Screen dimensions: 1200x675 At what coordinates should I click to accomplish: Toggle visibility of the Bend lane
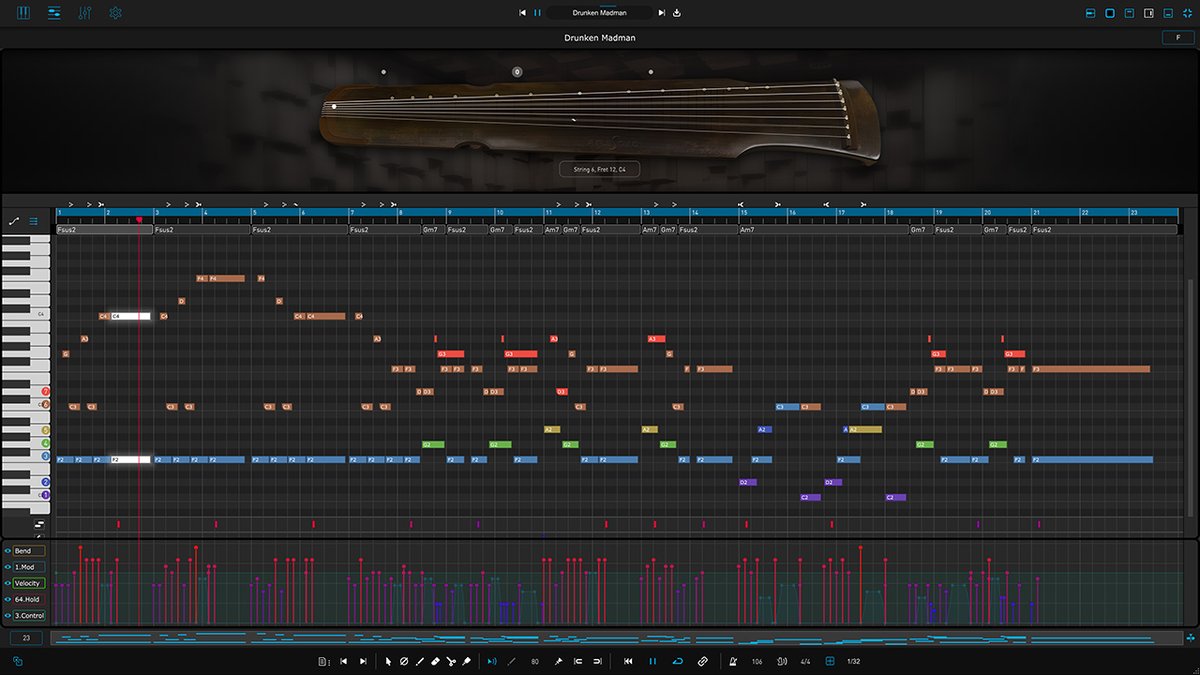pyautogui.click(x=7, y=551)
